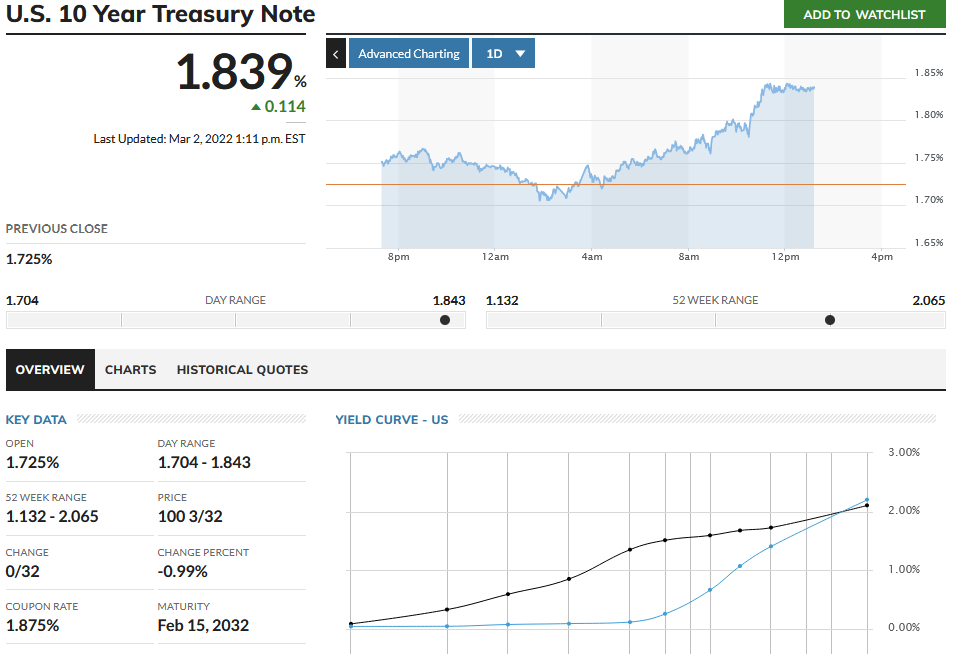Click the Change Percent value -0.99%
Screen dimensions: 954x654
(183, 572)
